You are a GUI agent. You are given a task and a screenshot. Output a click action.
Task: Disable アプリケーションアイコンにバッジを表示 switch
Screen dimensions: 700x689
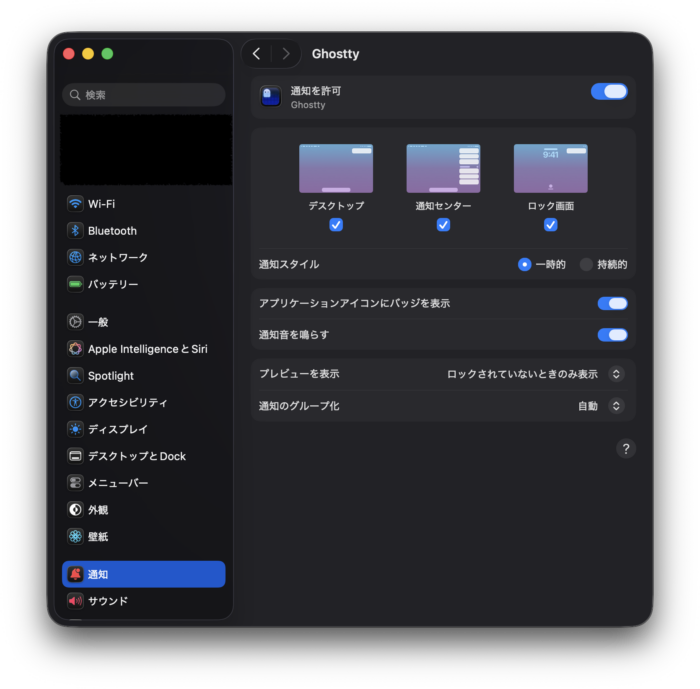612,304
